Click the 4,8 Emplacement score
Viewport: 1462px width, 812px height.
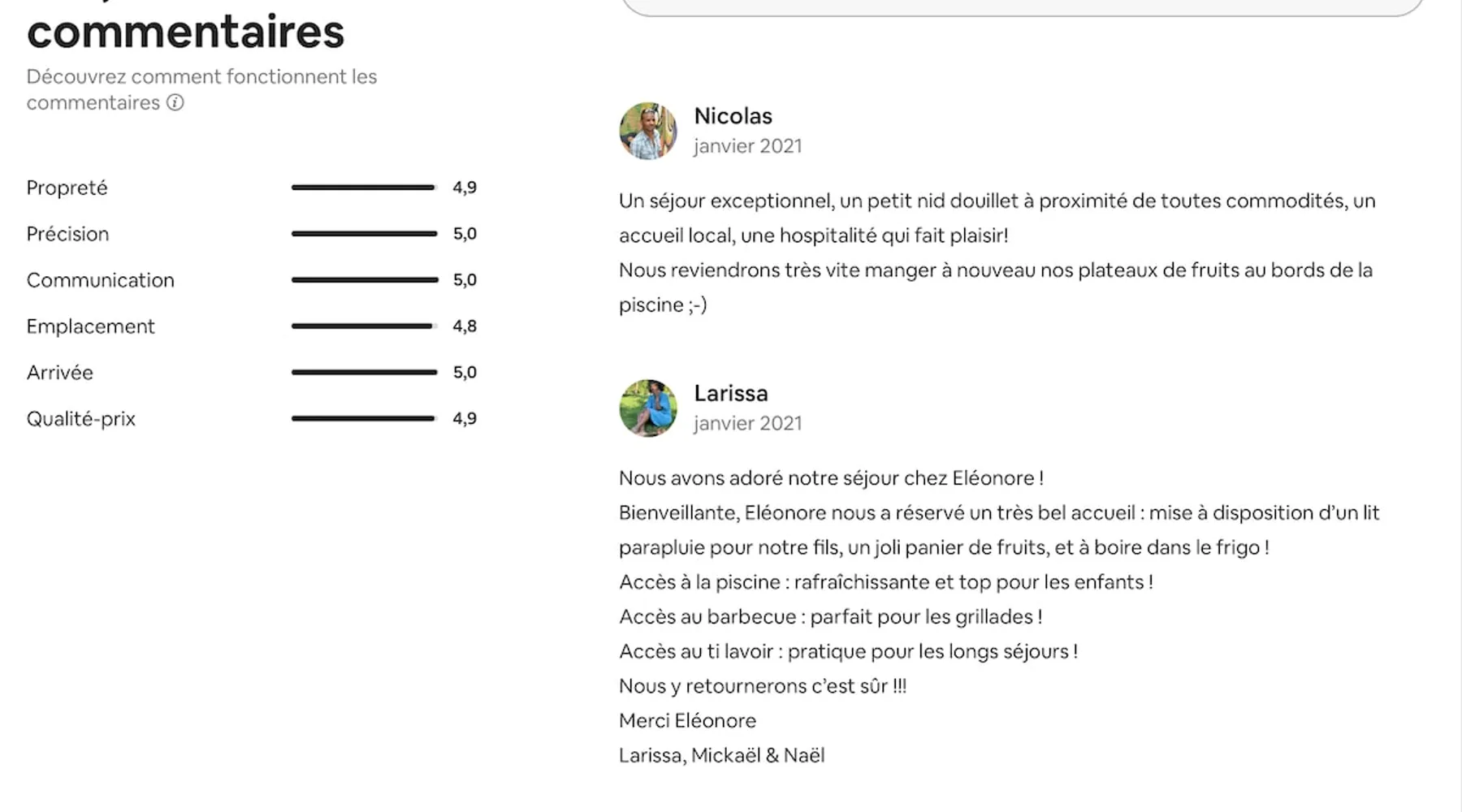(465, 326)
